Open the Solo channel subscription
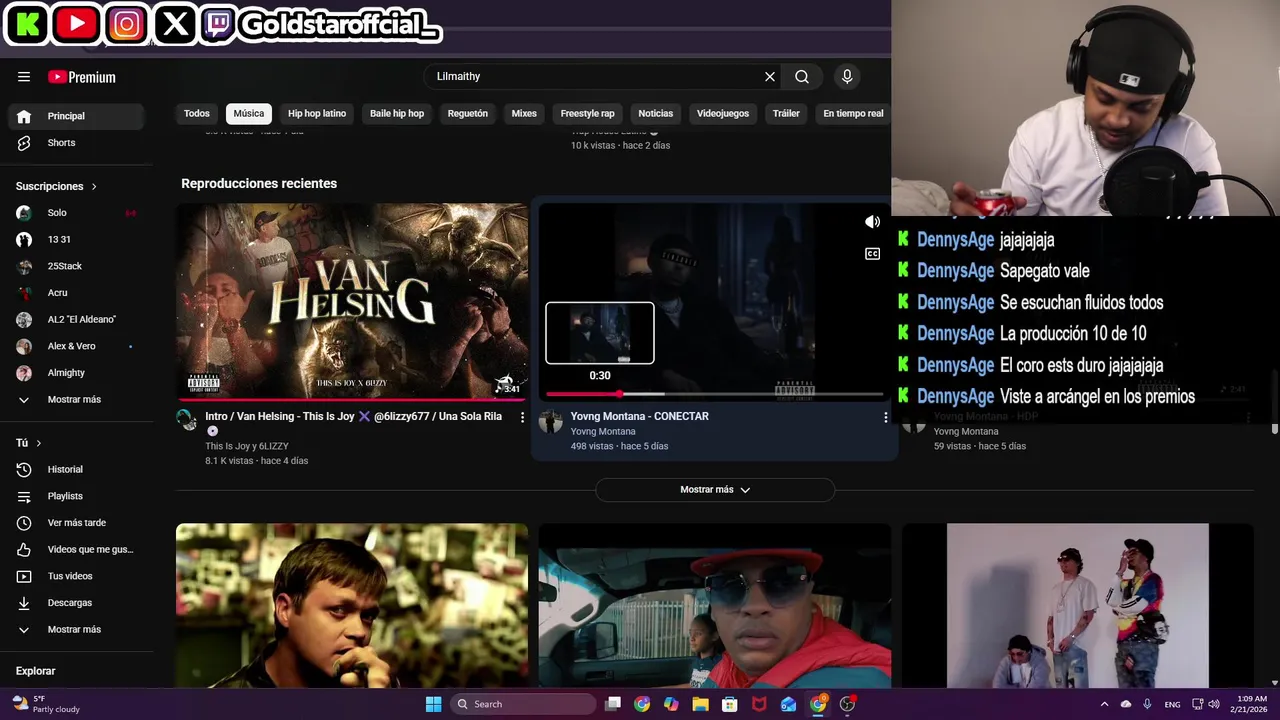Image resolution: width=1280 pixels, height=720 pixels. point(76,213)
